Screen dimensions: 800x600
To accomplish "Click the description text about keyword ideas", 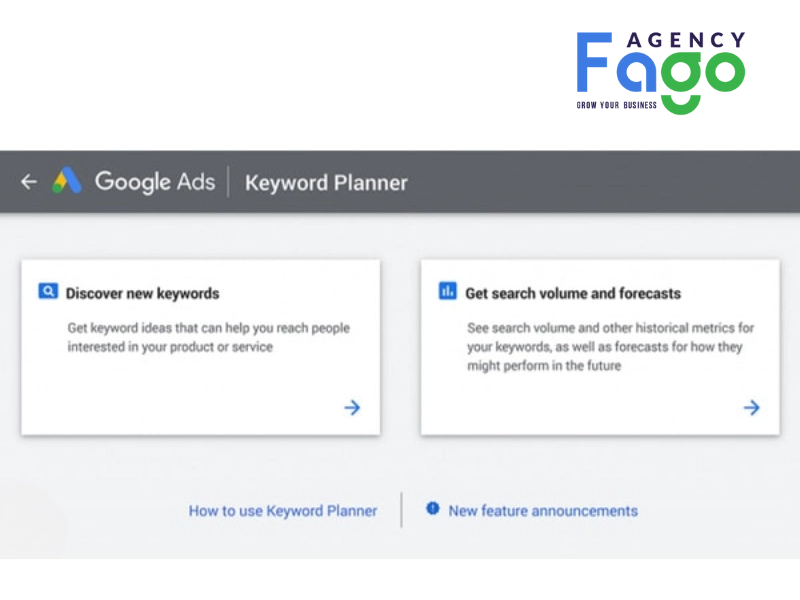I will tap(207, 337).
